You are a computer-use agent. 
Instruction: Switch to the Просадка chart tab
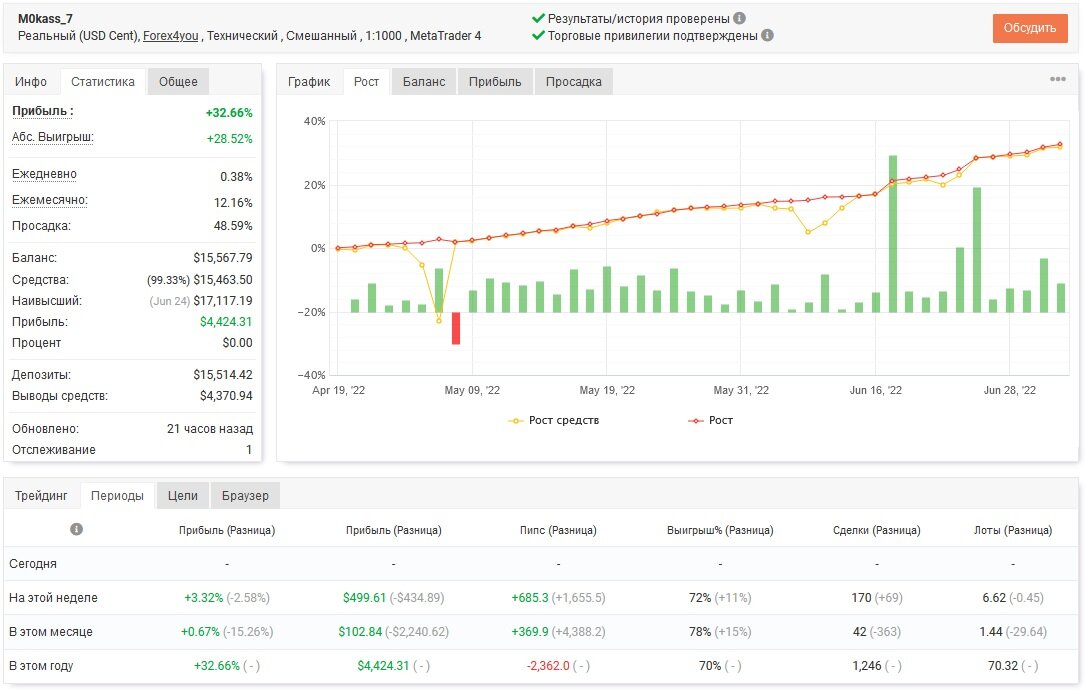[x=573, y=82]
